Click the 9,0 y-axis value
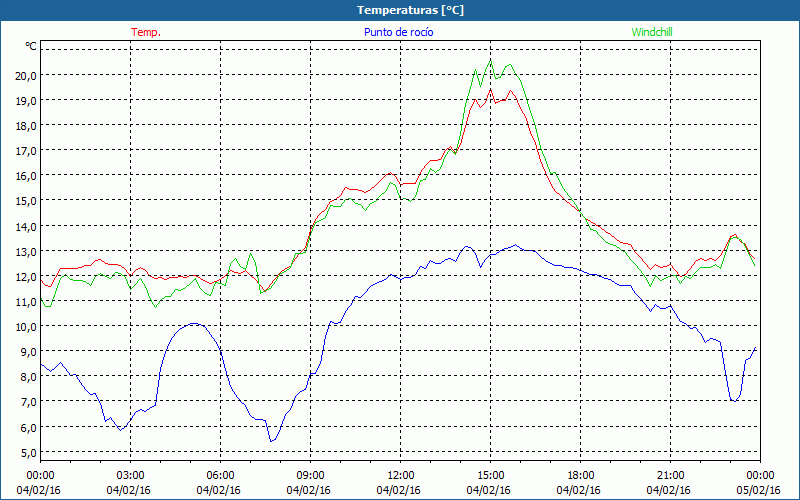Viewport: 800px width, 500px height. click(x=29, y=352)
